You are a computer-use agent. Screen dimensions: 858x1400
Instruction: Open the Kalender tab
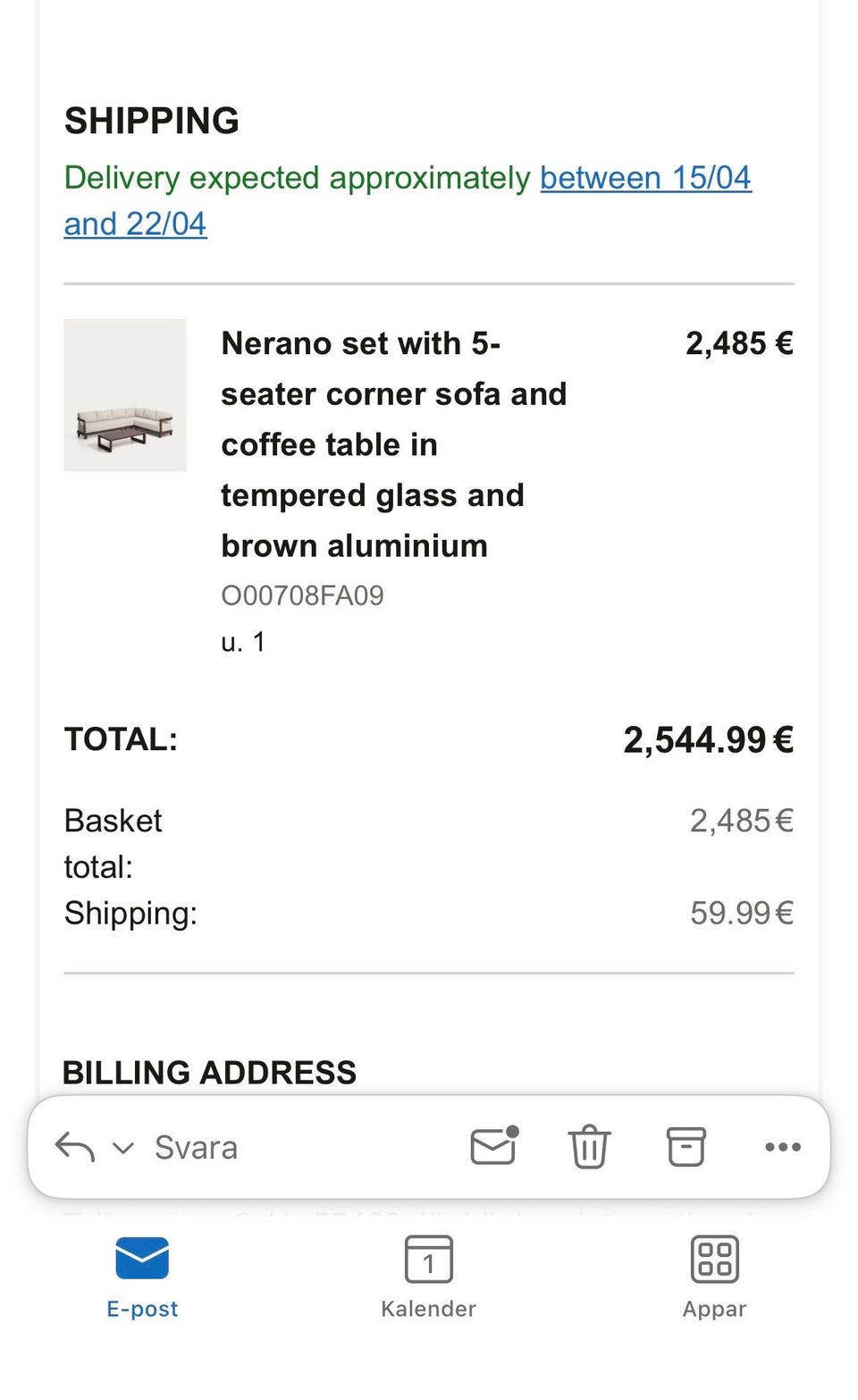429,1278
